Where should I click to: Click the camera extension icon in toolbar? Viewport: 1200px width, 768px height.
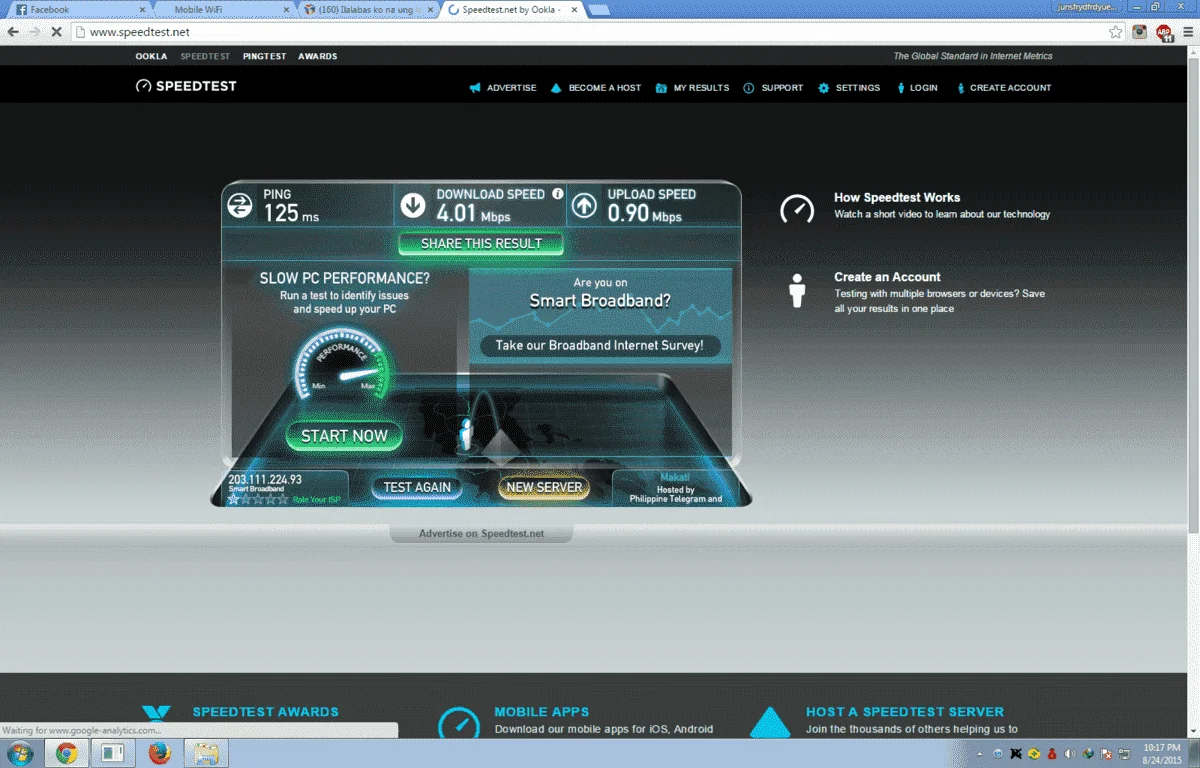[1140, 32]
